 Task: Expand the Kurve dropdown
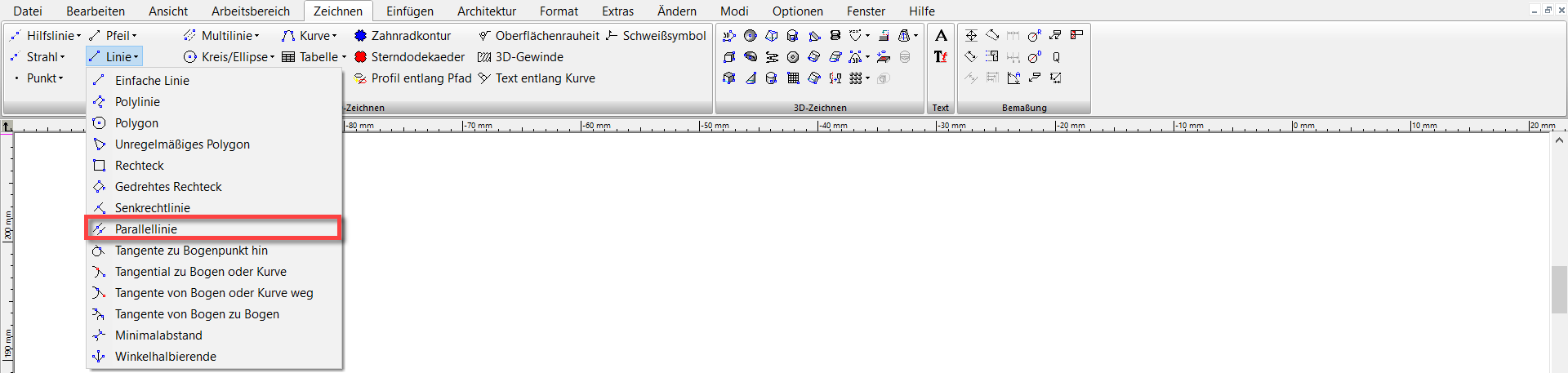click(310, 35)
